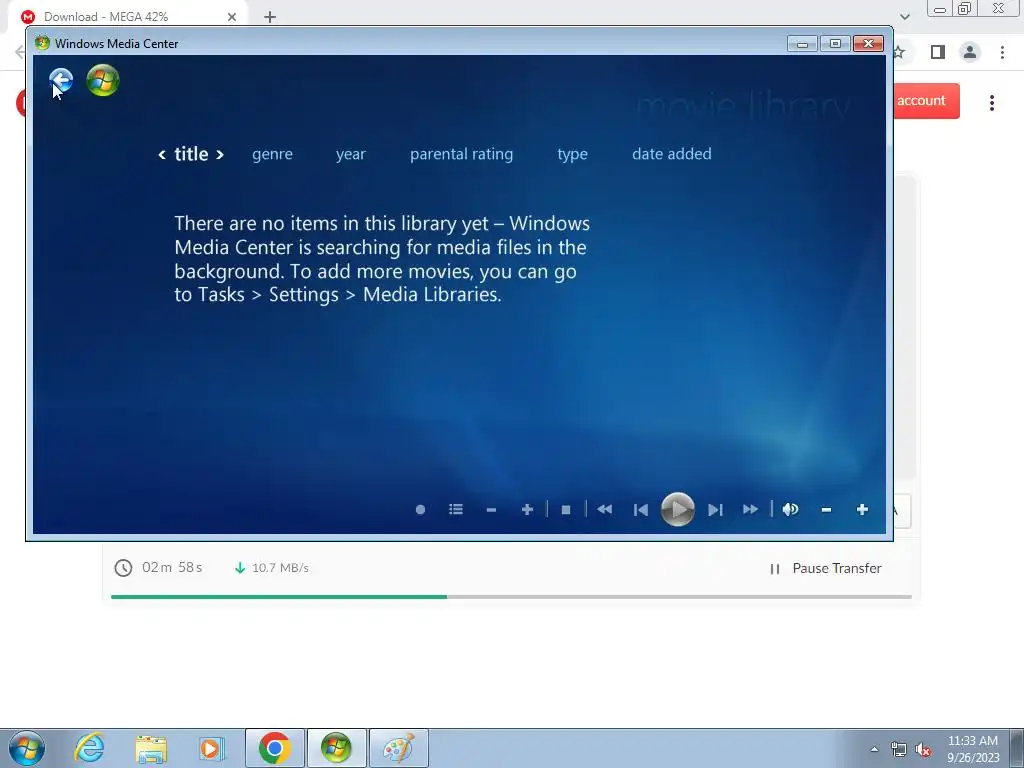
Task: Click the MEGA download progress bar
Action: pyautogui.click(x=511, y=597)
